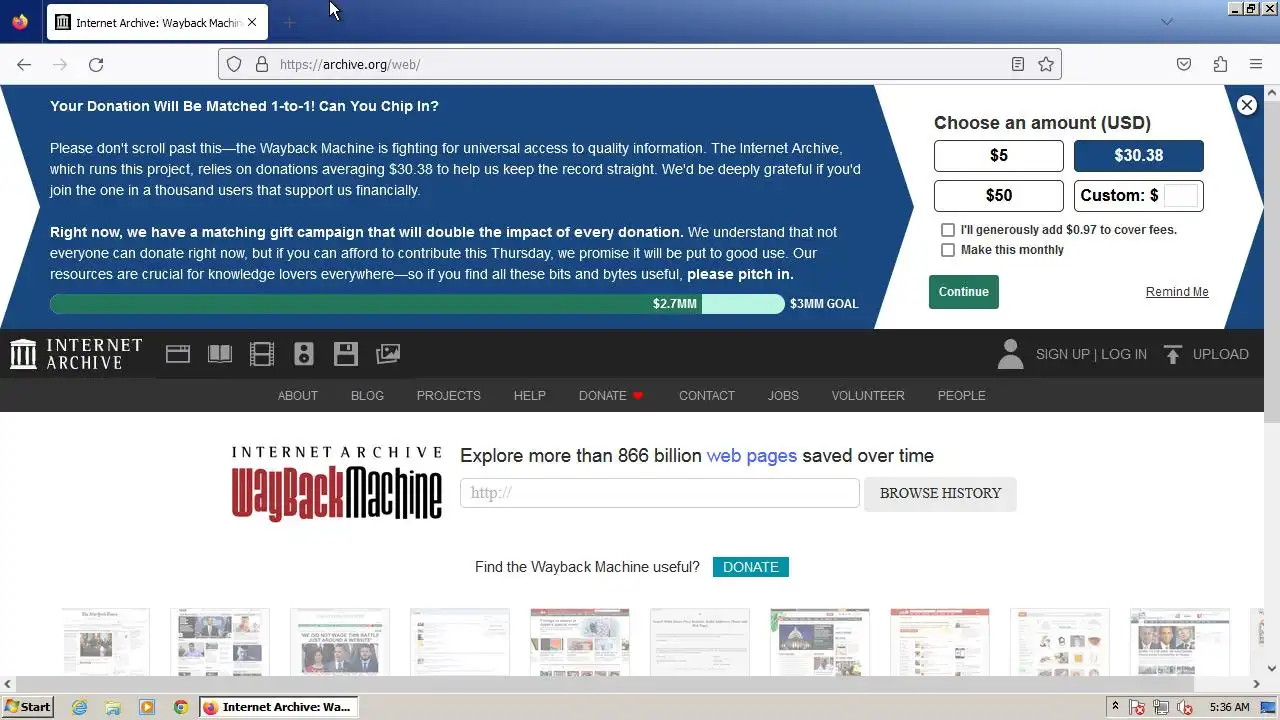Open Firefox application menu
The width and height of the screenshot is (1280, 720).
[1256, 64]
